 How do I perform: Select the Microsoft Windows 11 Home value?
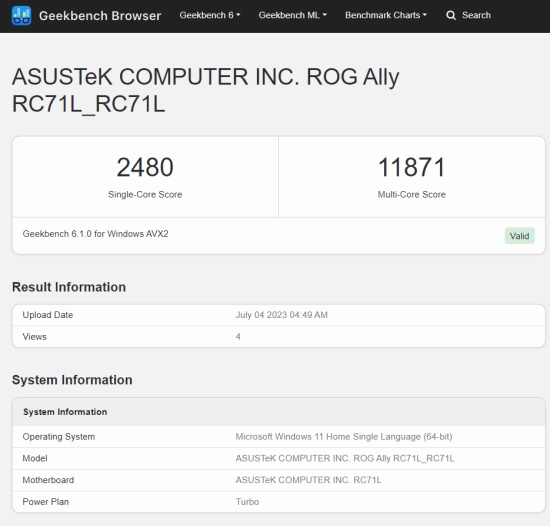click(344, 437)
